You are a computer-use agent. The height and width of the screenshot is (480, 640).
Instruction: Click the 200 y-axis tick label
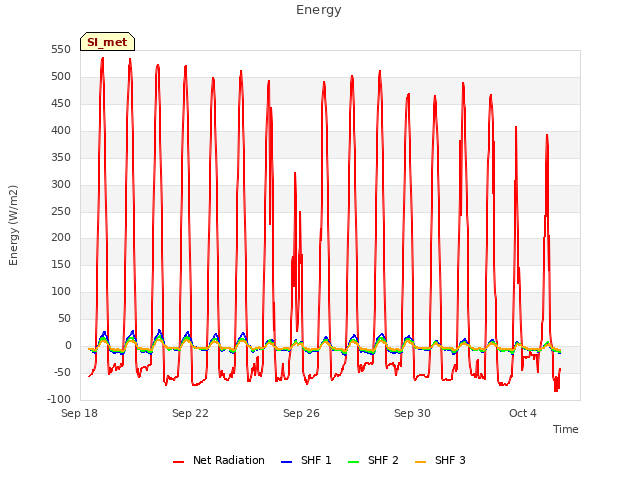[61, 238]
